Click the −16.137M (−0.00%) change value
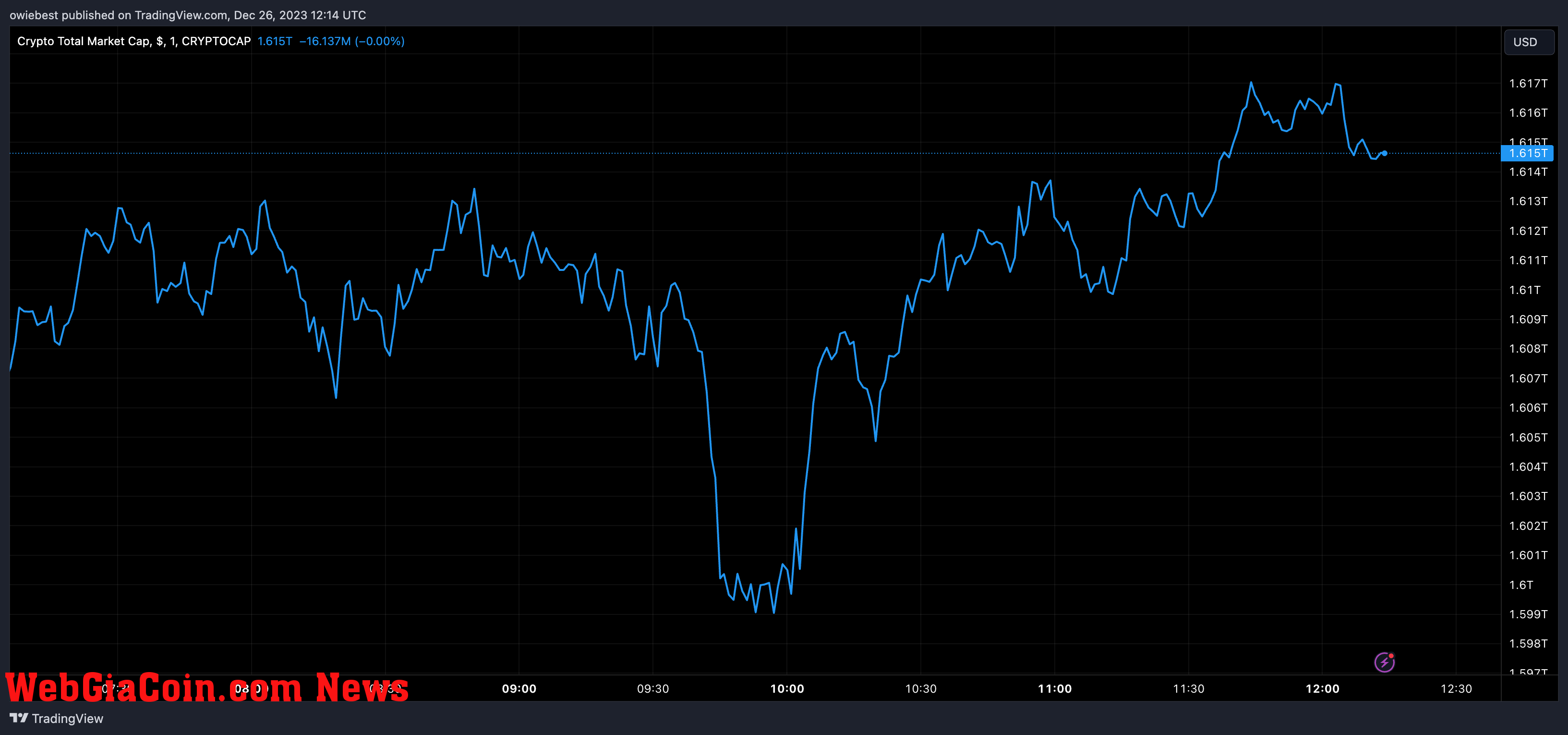 click(x=352, y=41)
